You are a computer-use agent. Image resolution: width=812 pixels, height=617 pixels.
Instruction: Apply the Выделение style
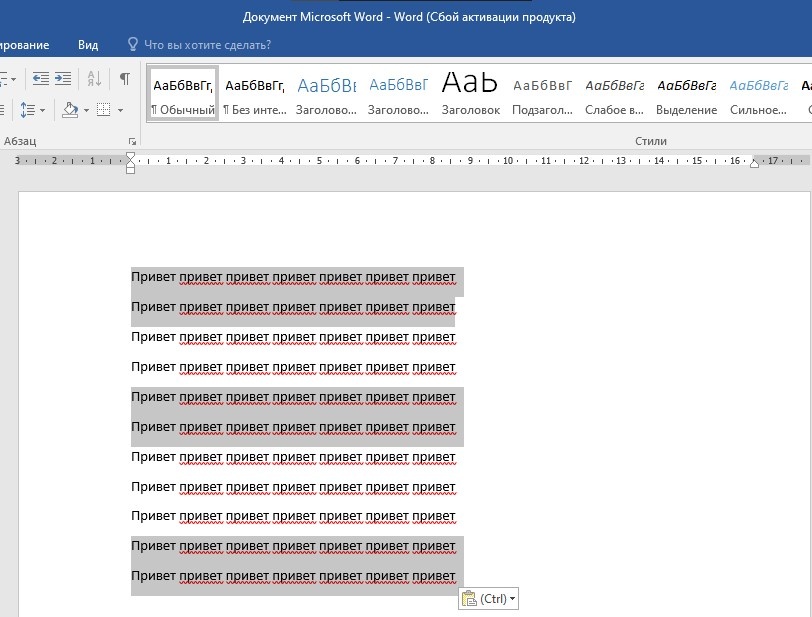coord(686,94)
